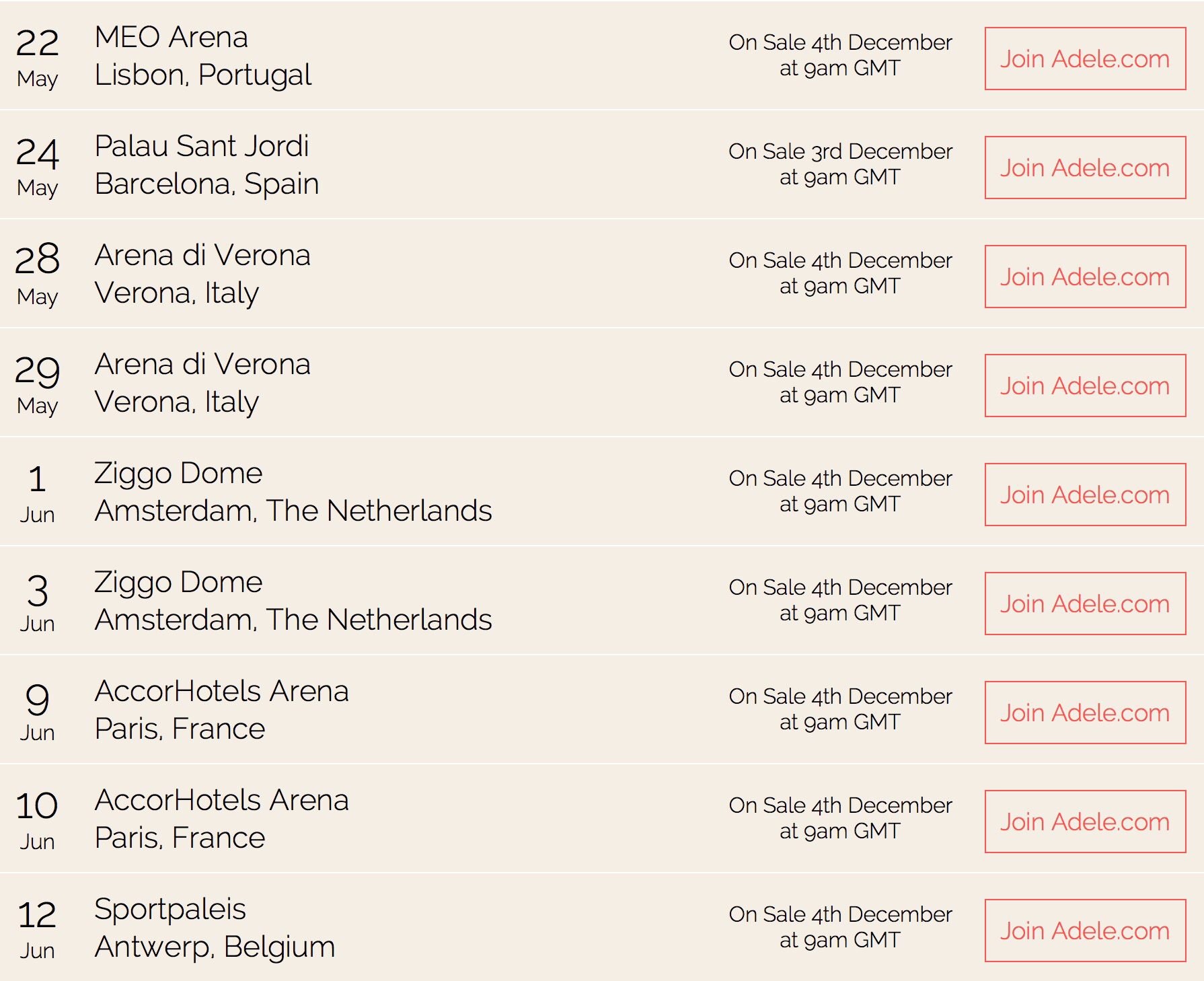Click Ziggo Dome venue for 1 Jun
Image resolution: width=1204 pixels, height=981 pixels.
(x=178, y=473)
